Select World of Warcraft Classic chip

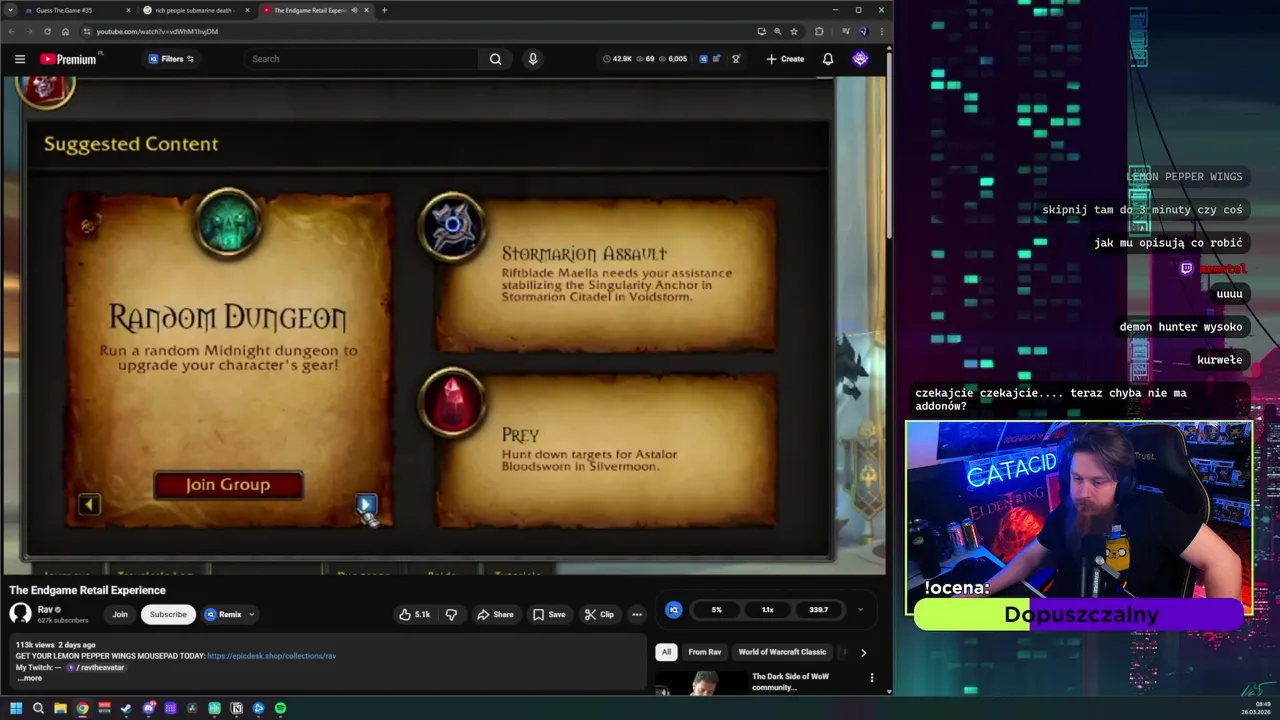tap(782, 652)
